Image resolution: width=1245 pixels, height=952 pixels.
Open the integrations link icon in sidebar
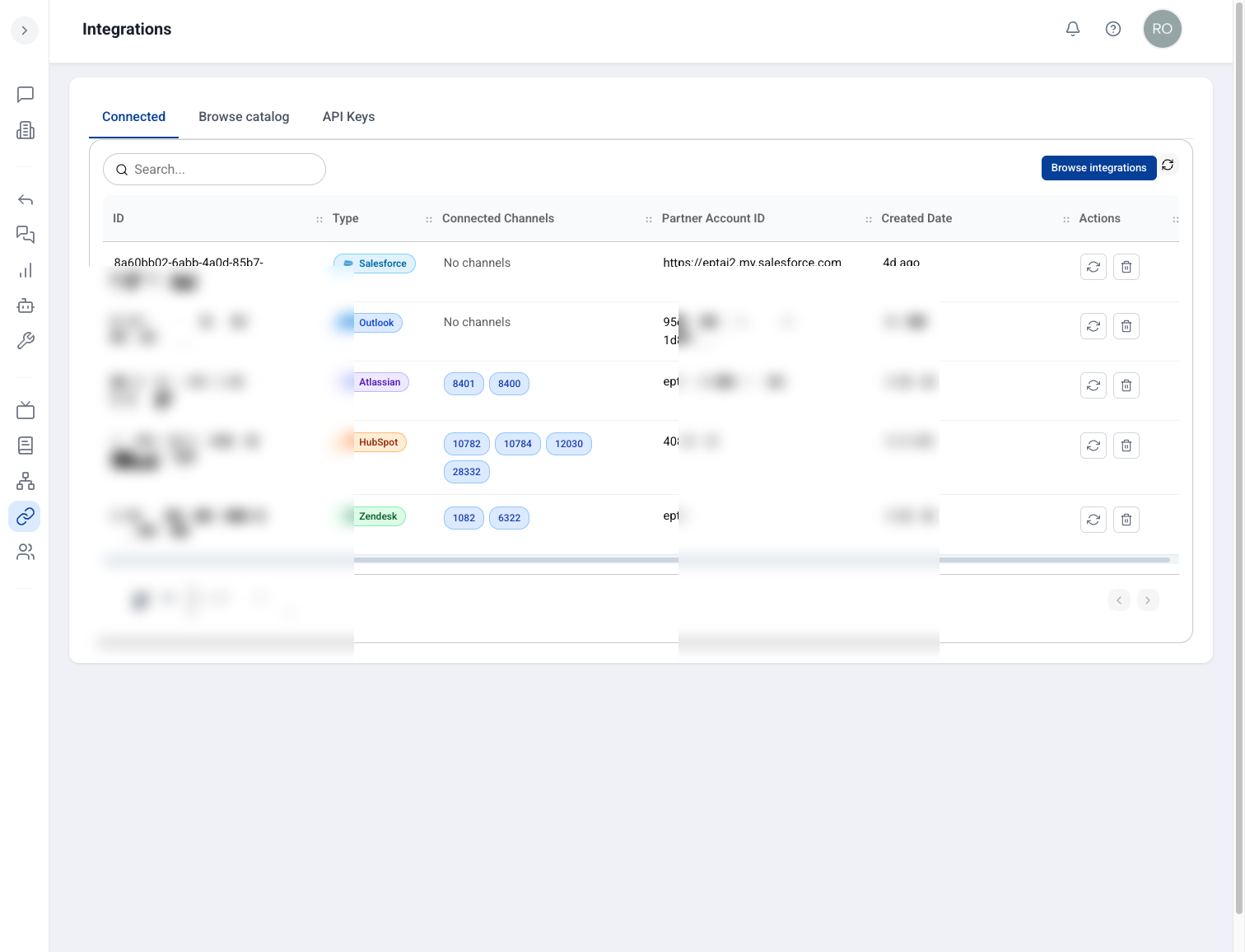click(25, 516)
